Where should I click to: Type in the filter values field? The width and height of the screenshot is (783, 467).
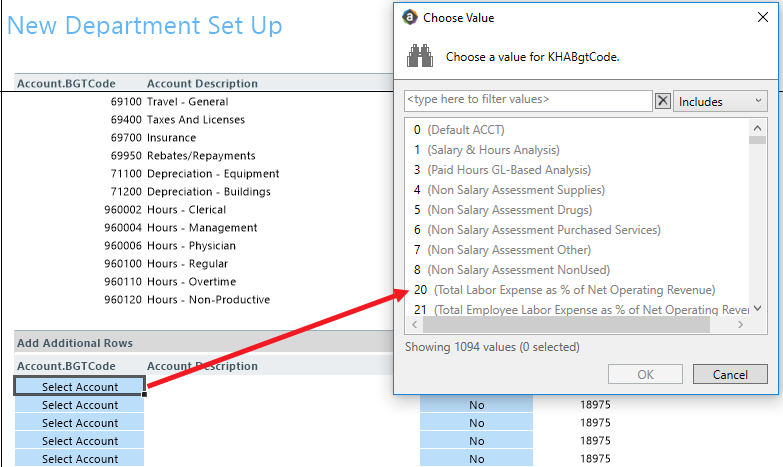[528, 101]
